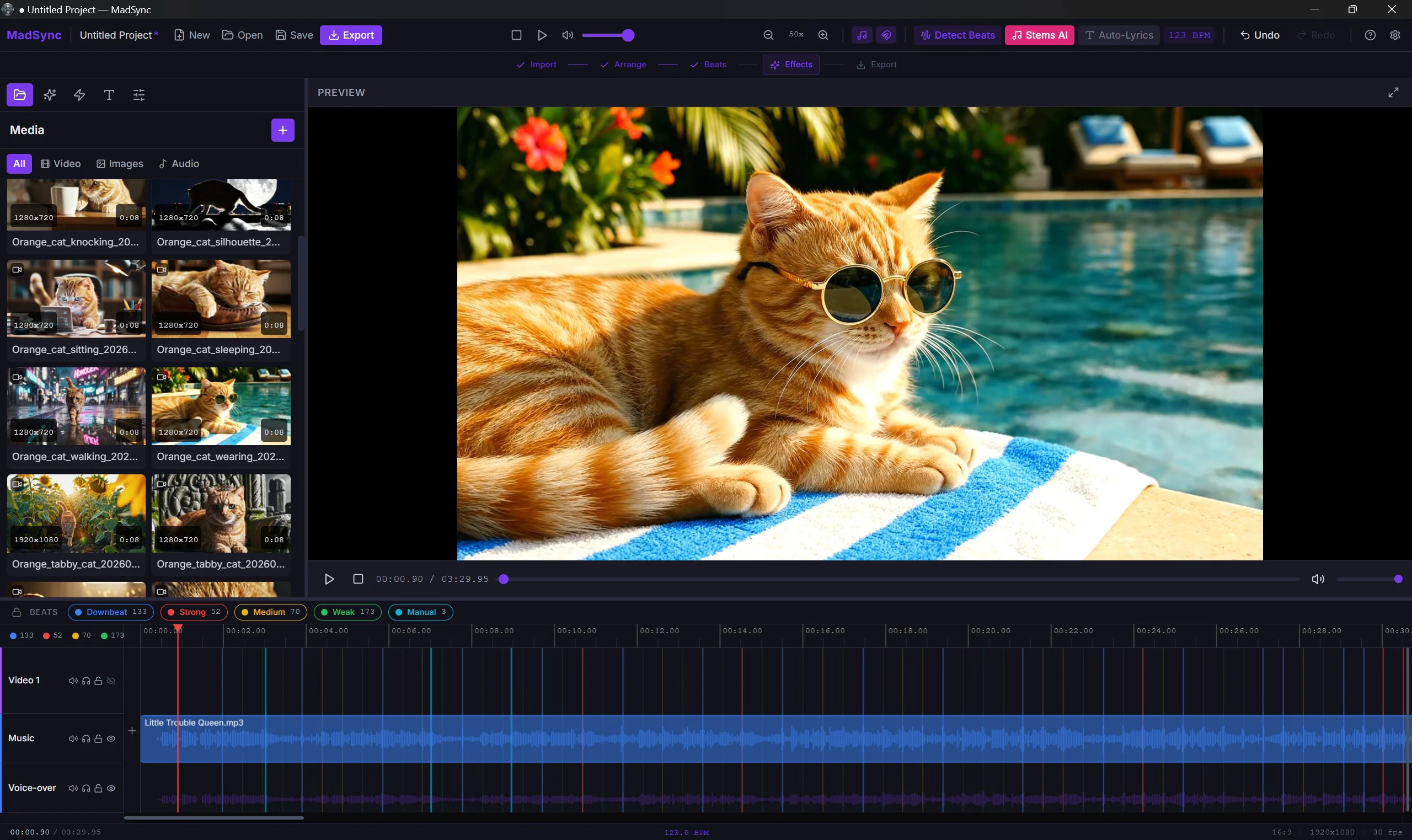Open the Text tool panel

click(109, 94)
